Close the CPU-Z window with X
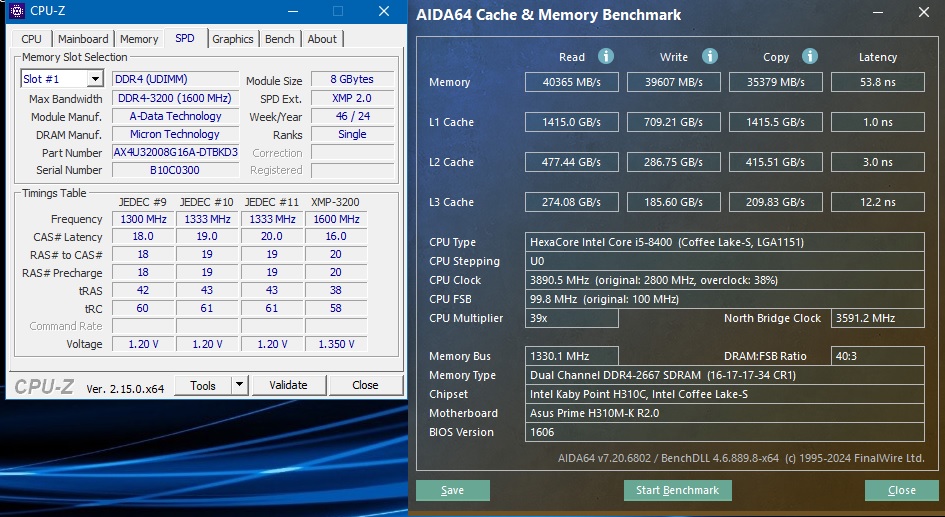The width and height of the screenshot is (945, 517). [384, 11]
